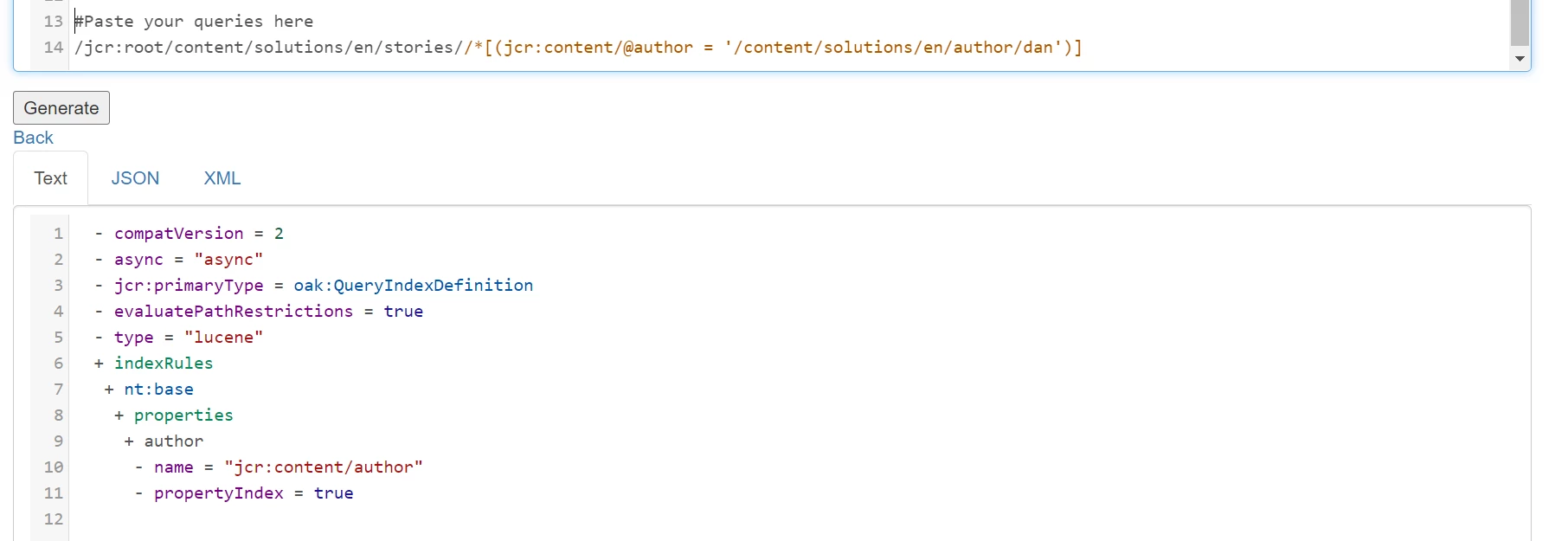This screenshot has height=541, width=1568.
Task: Click the jcr:root query on line 14
Action: click(578, 48)
